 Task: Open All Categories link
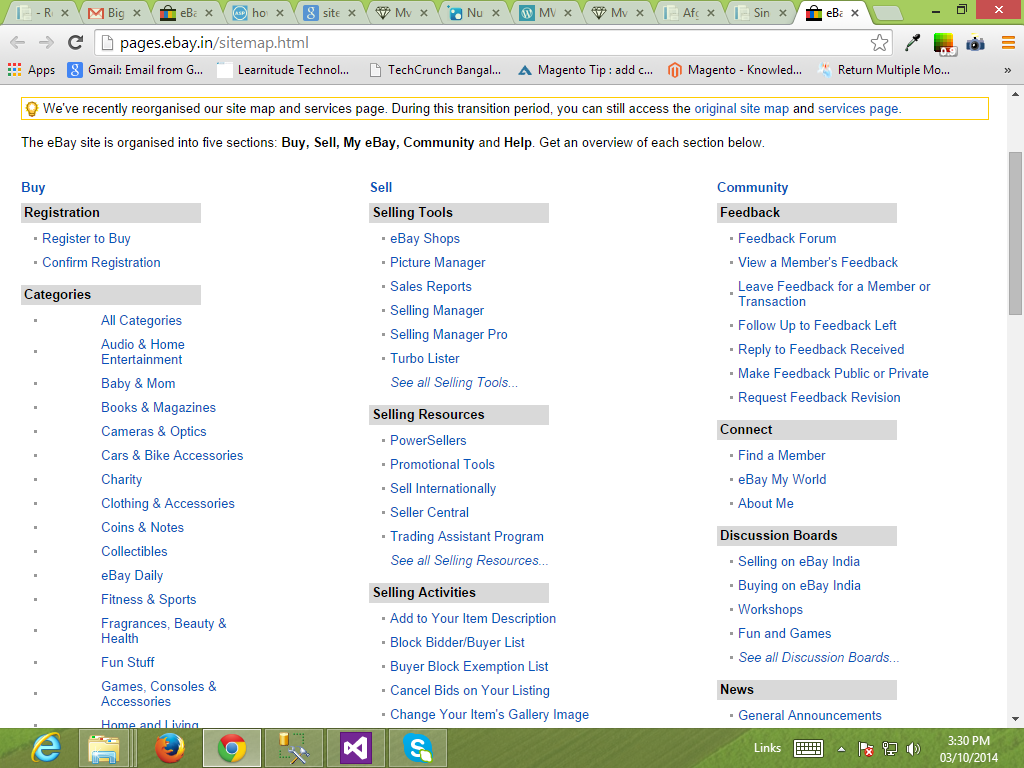(141, 321)
